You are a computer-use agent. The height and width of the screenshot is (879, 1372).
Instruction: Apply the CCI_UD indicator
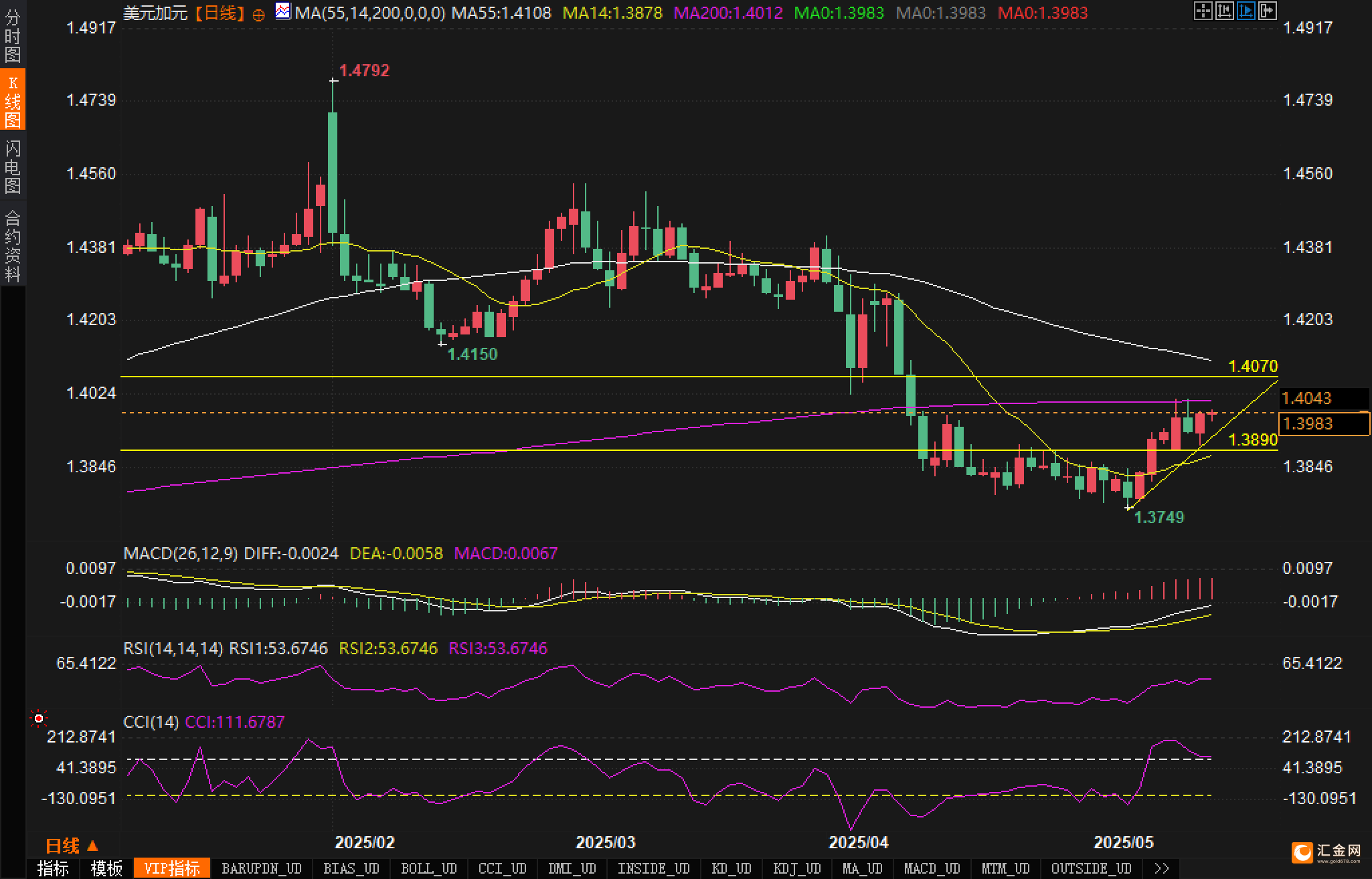point(503,868)
